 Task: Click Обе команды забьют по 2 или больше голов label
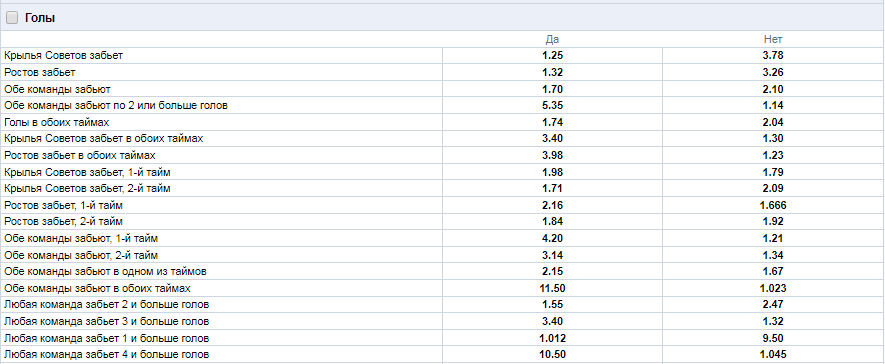(116, 106)
